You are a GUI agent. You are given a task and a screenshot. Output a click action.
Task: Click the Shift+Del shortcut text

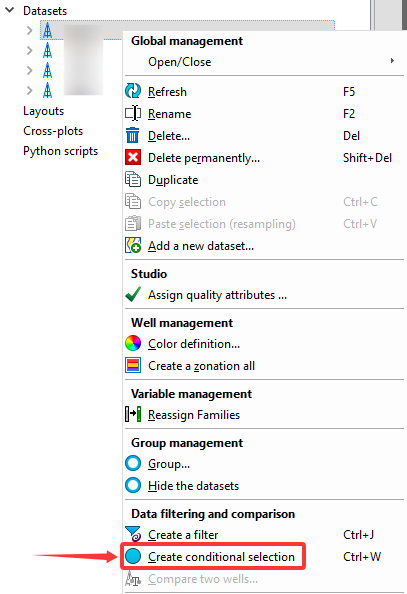point(367,157)
